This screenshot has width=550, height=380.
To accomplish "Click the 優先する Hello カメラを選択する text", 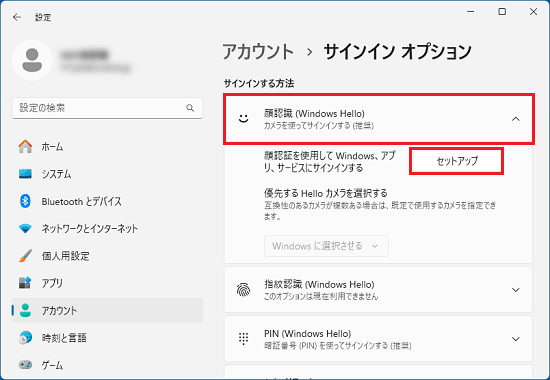I will pyautogui.click(x=326, y=193).
